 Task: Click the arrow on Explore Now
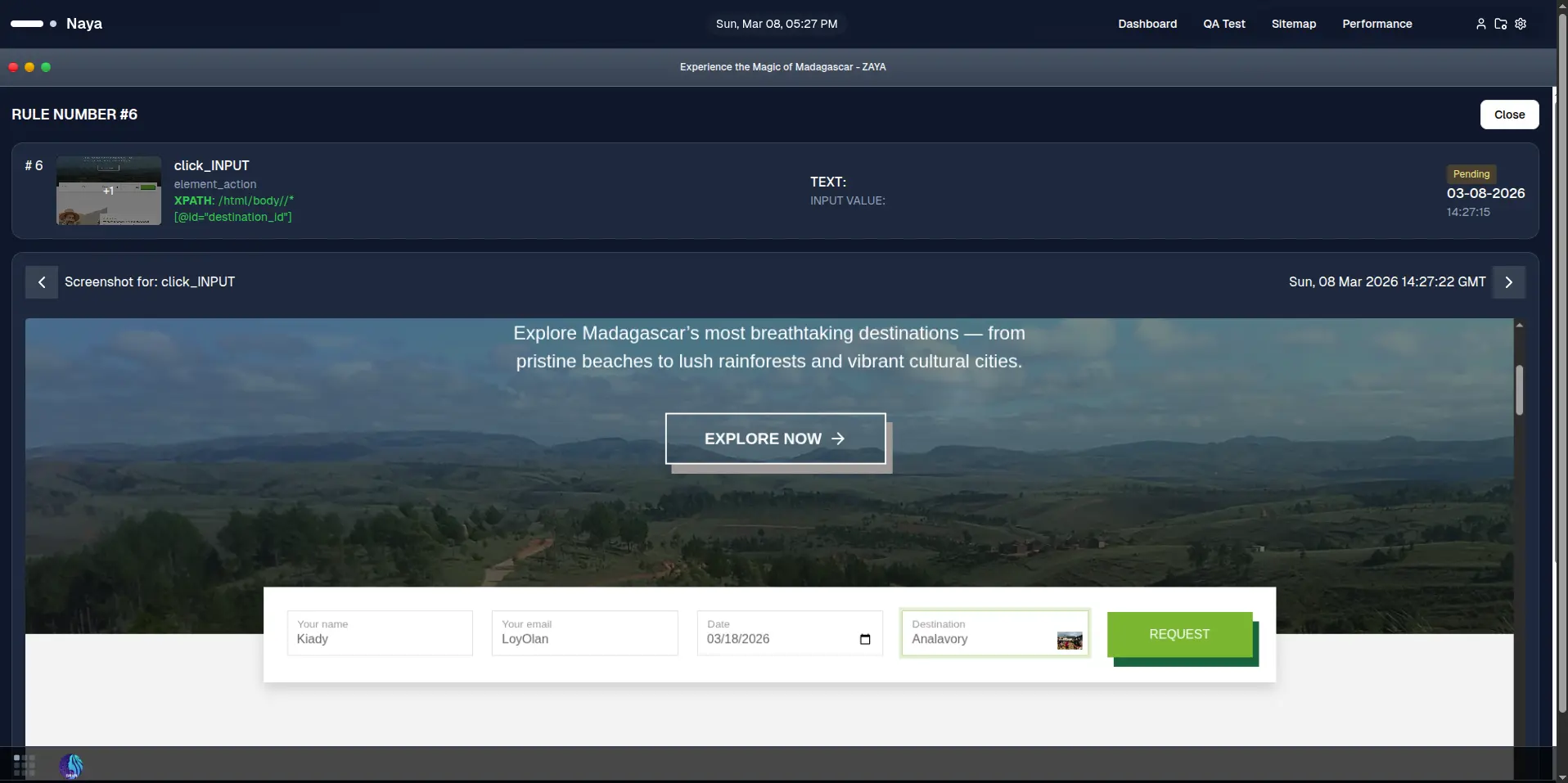838,439
